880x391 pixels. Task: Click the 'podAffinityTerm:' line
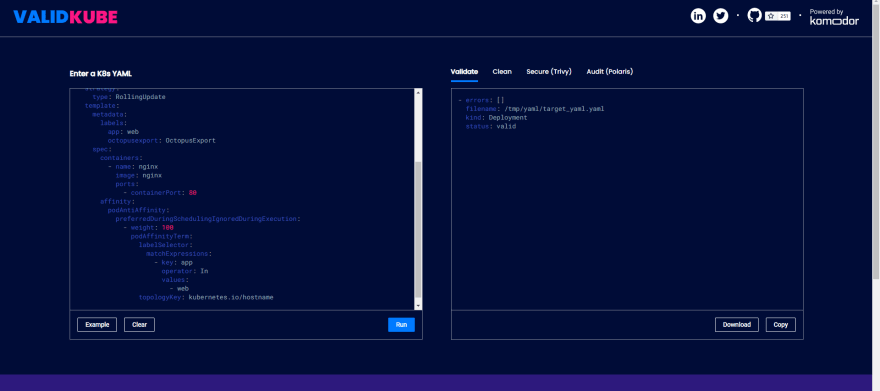pos(162,236)
